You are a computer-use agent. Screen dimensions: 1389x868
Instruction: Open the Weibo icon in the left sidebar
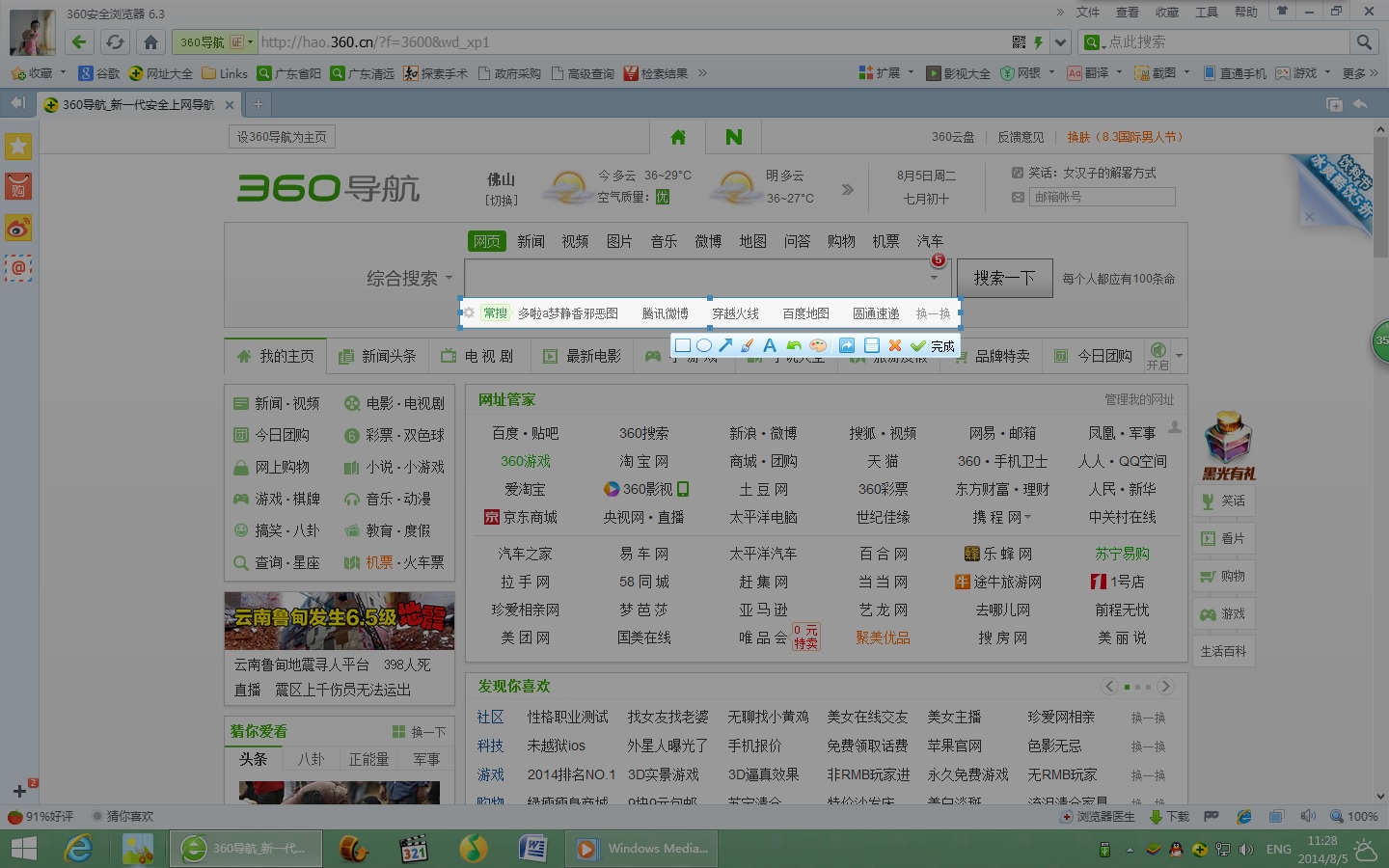(18, 228)
